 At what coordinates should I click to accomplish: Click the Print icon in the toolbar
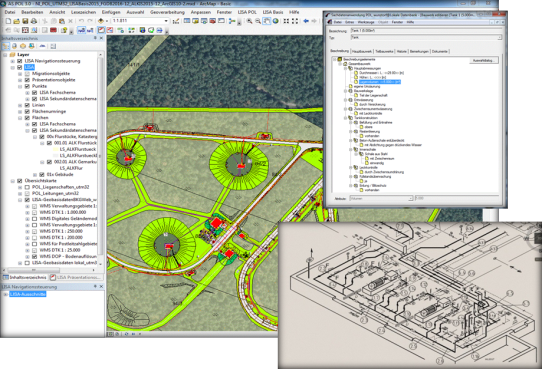pos(34,21)
